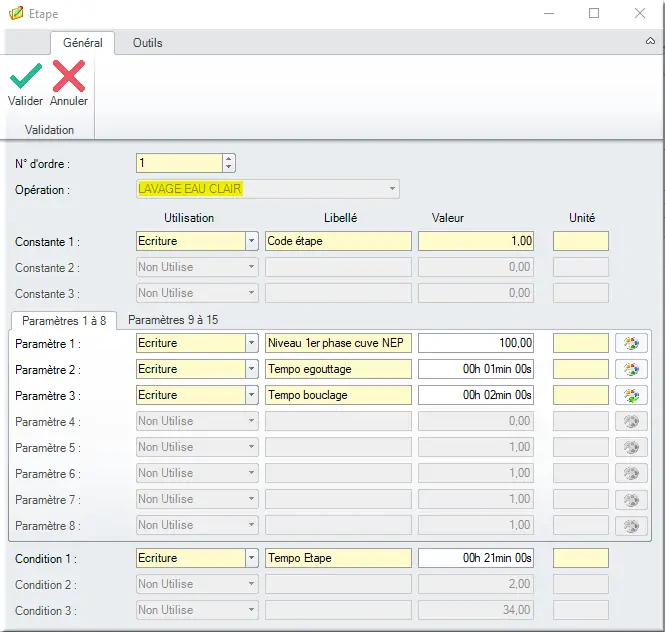
Task: Click the Code étape label field
Action: click(338, 241)
